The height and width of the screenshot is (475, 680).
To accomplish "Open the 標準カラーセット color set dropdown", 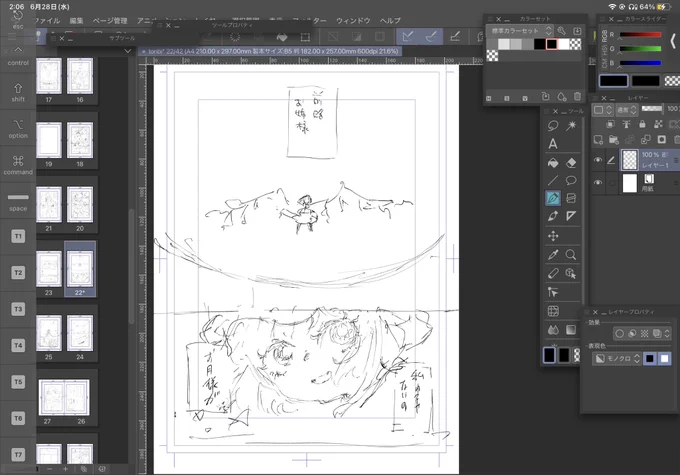I will (x=519, y=31).
